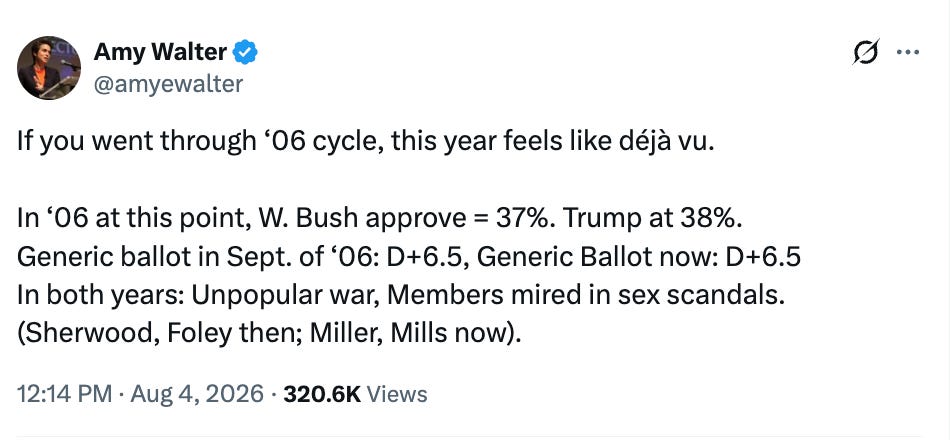Click the Views label
The height and width of the screenshot is (440, 950).
tap(397, 395)
